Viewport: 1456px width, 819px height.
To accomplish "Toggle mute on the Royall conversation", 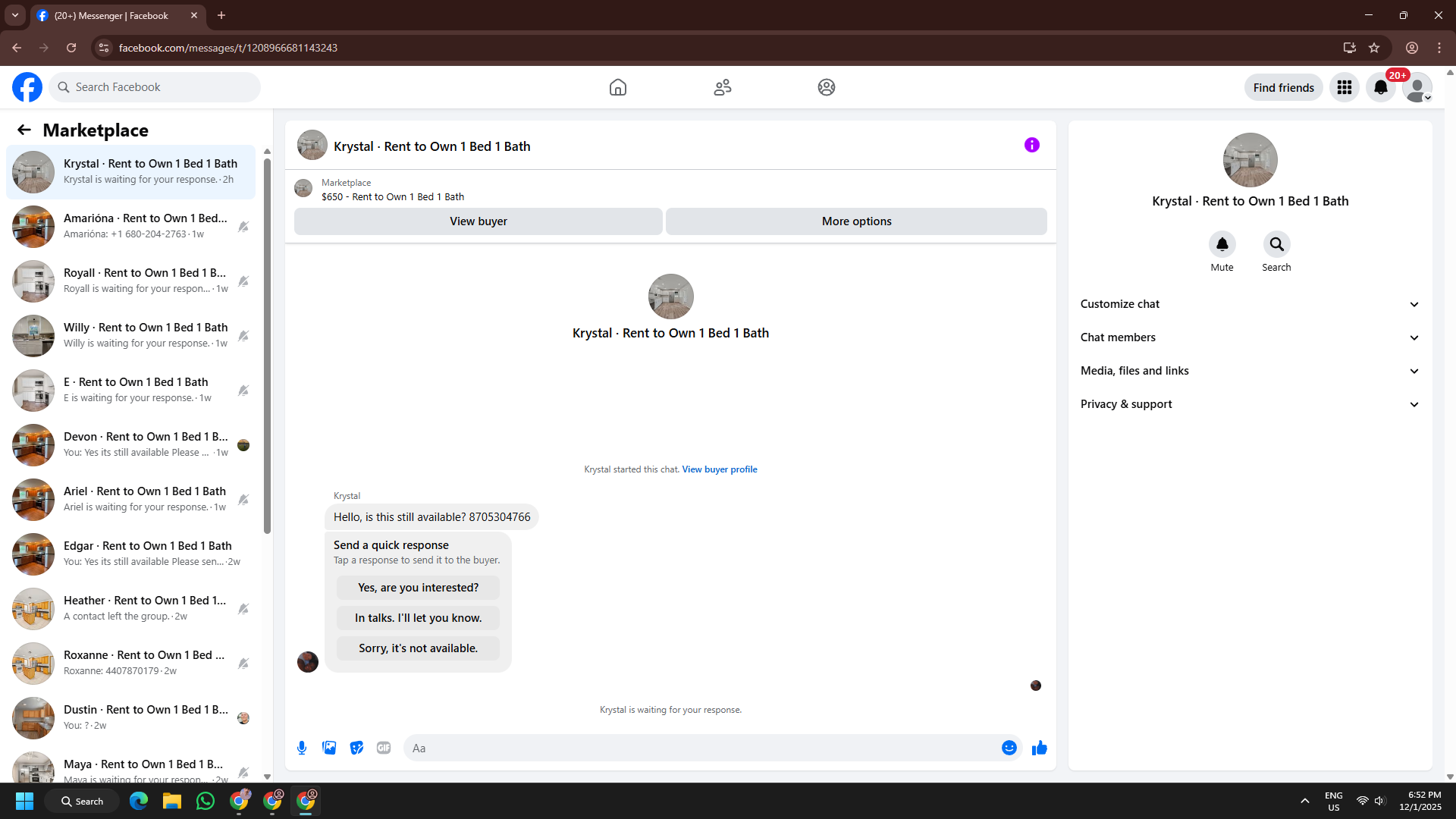I will pyautogui.click(x=243, y=281).
